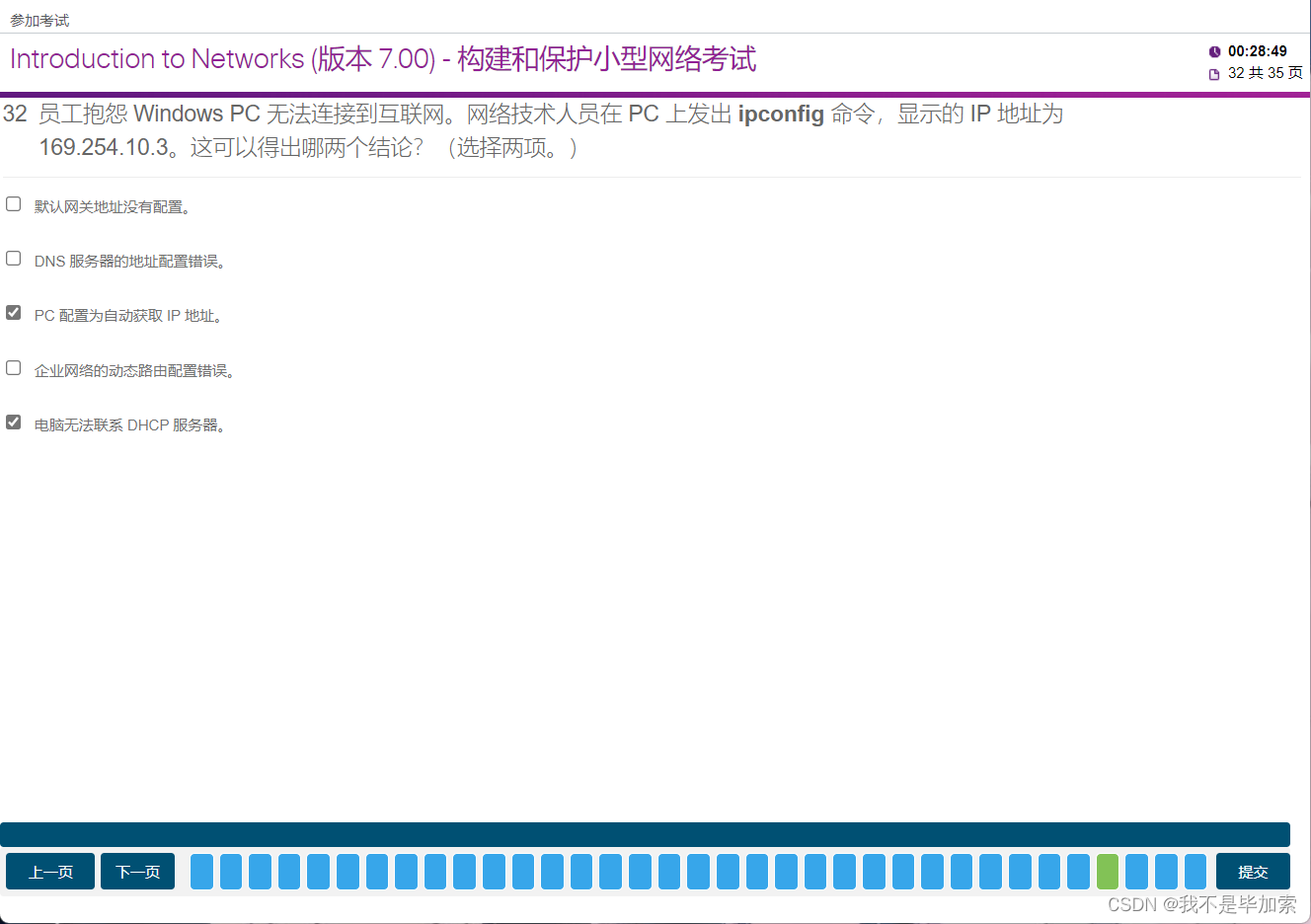This screenshot has height=924, width=1311.
Task: Go to next page with 下一页
Action: click(x=137, y=872)
